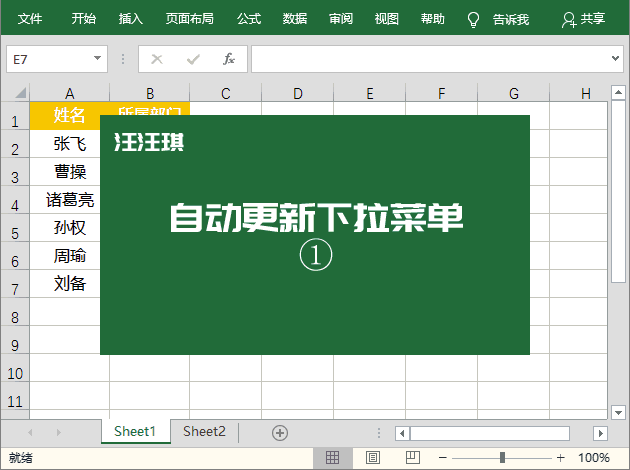Select column E header
Viewport: 630px width, 470px height.
370,93
